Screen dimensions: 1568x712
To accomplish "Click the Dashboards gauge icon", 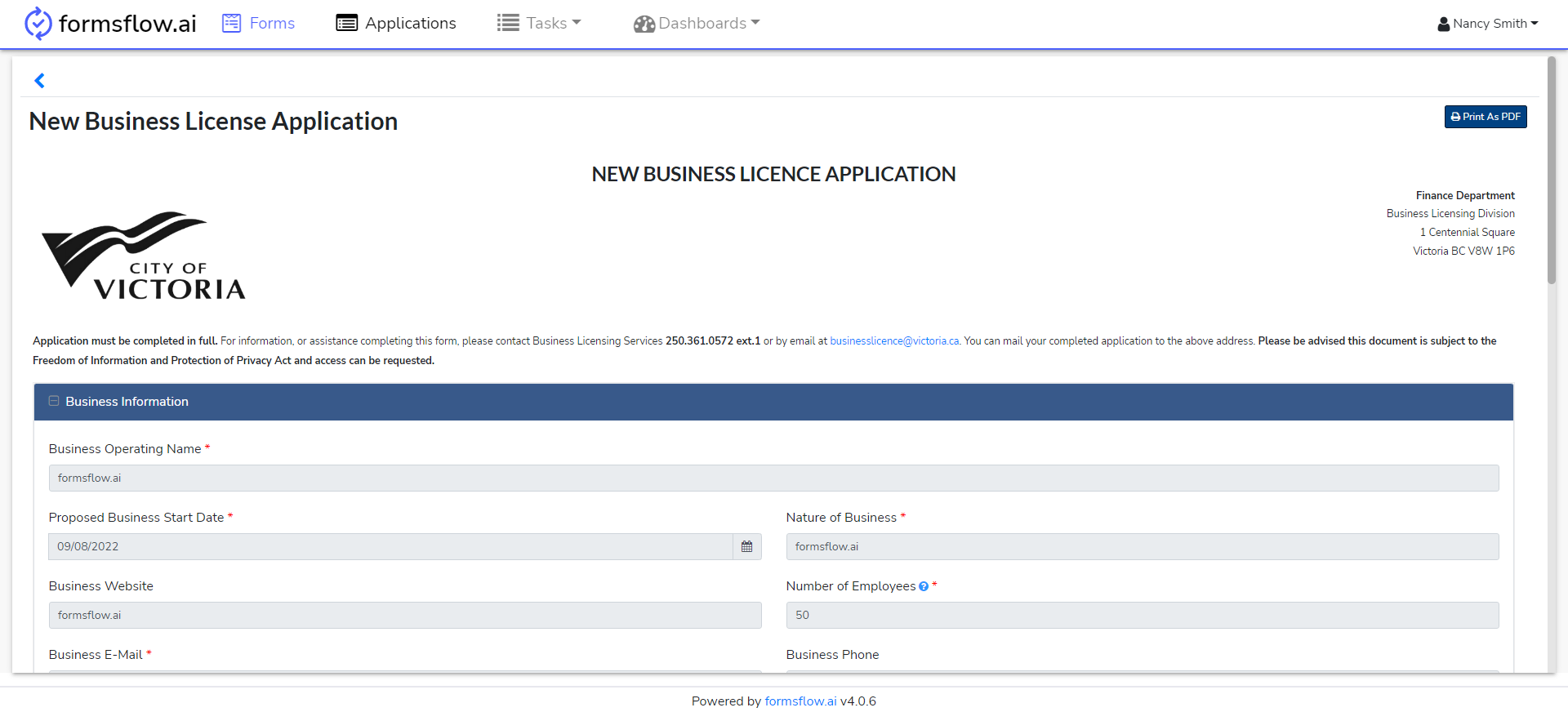I will click(644, 24).
